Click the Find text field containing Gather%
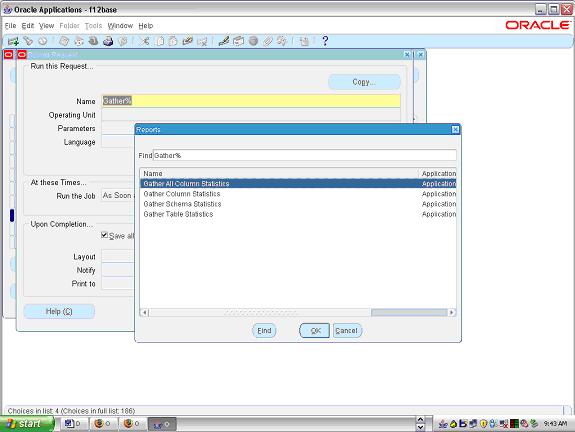 304,155
